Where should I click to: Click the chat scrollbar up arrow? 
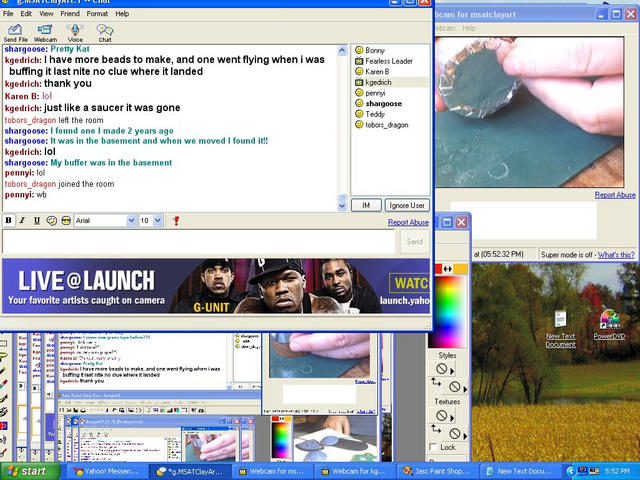tap(342, 50)
